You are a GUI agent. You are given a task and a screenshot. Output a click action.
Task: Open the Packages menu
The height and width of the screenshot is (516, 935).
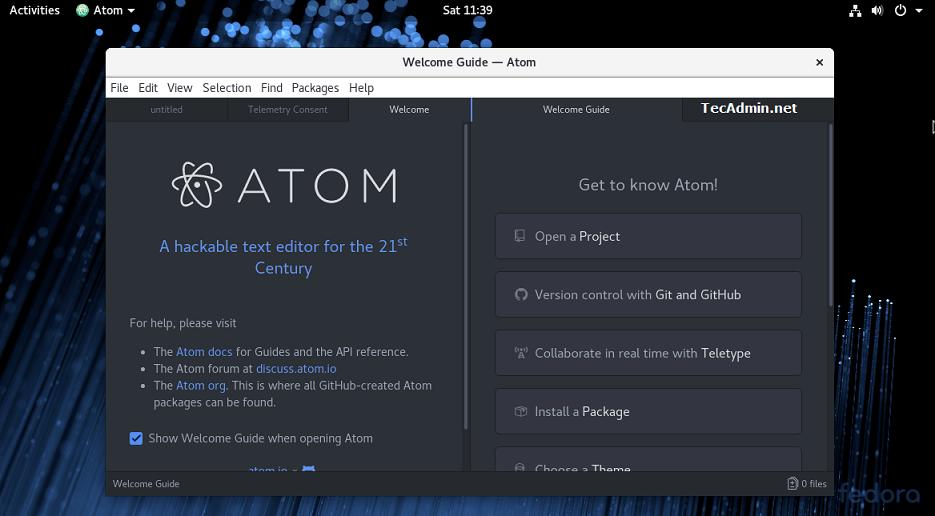point(315,88)
